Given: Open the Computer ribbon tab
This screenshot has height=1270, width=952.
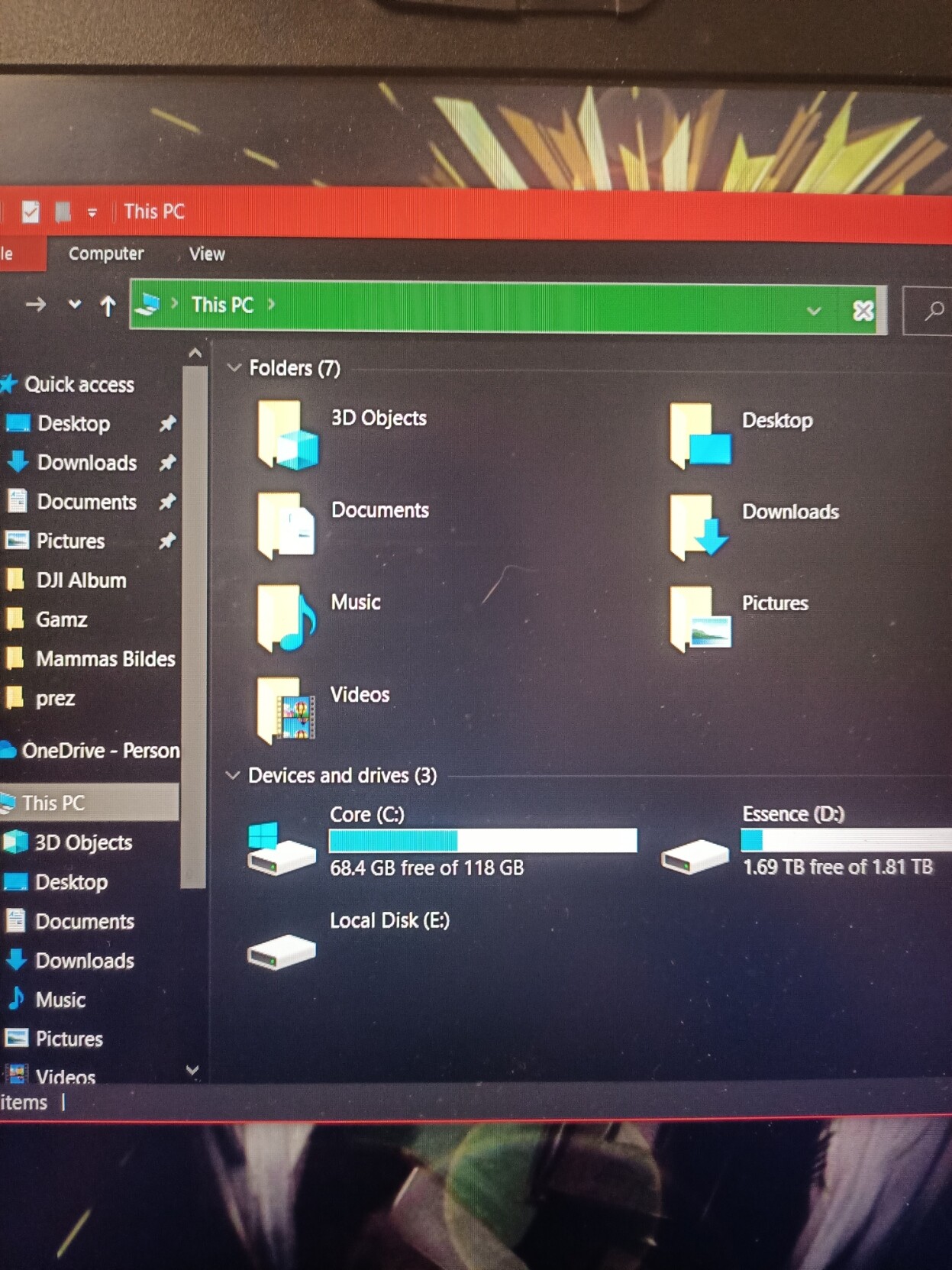Looking at the screenshot, I should point(106,254).
